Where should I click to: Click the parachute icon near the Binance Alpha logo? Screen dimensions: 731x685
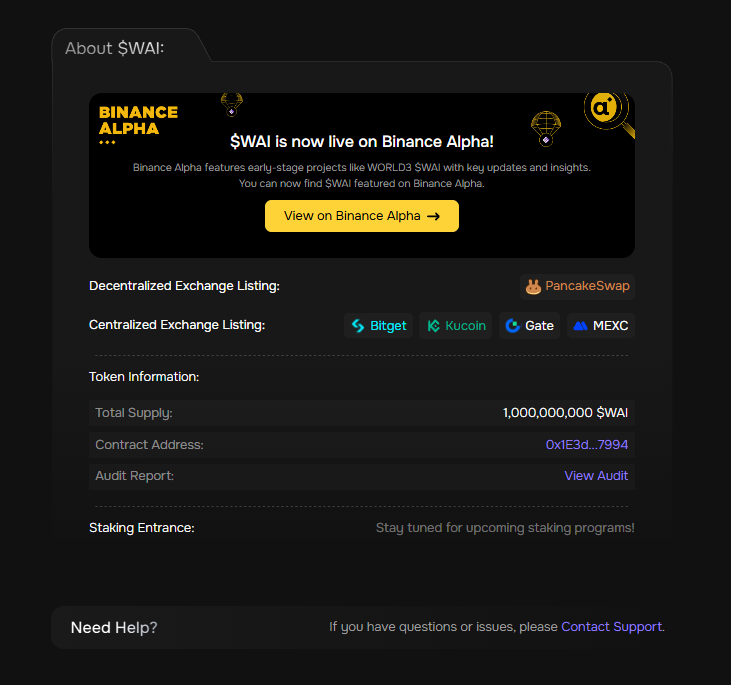tap(232, 102)
